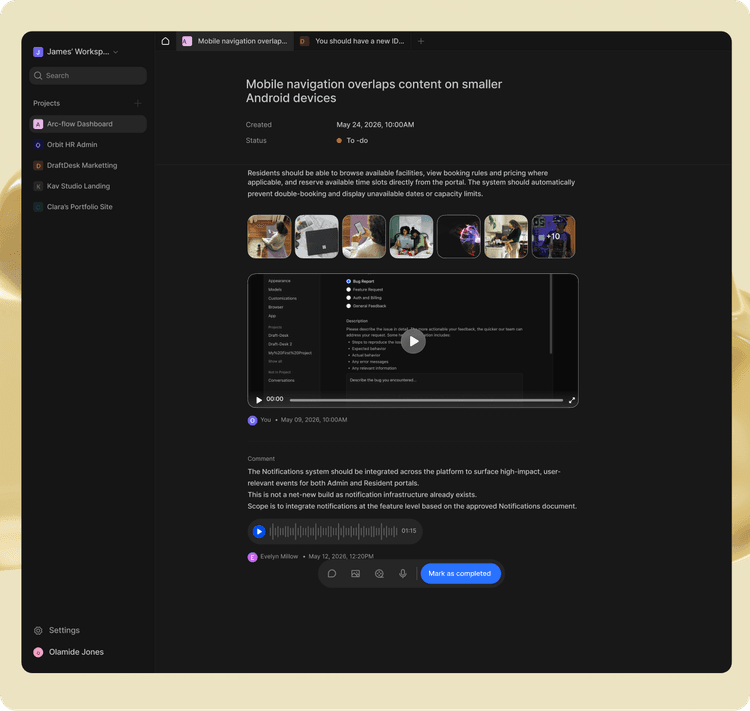Click the search magnifier icon

(x=38, y=76)
